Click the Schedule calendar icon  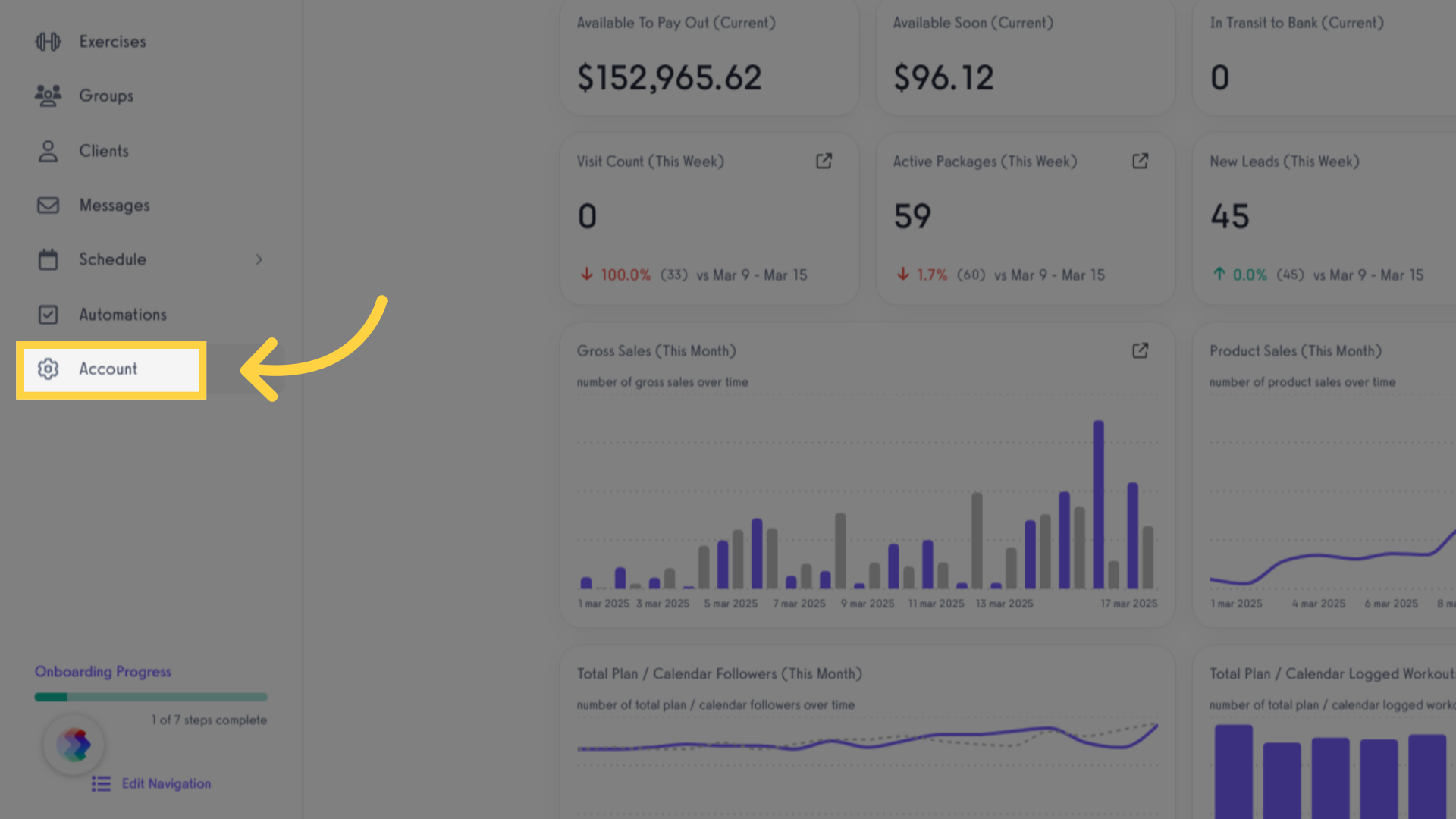point(48,259)
